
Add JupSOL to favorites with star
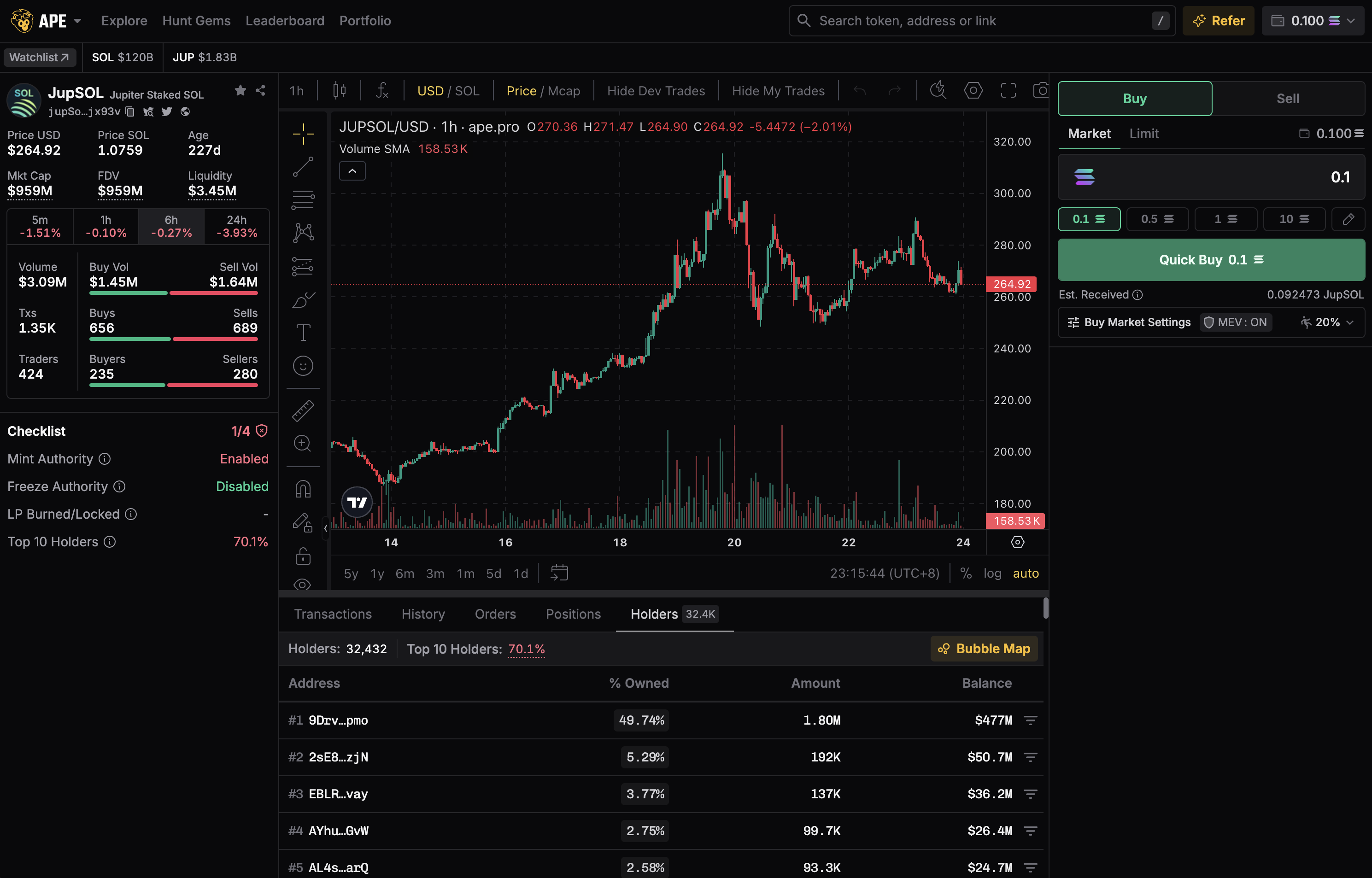tap(240, 90)
